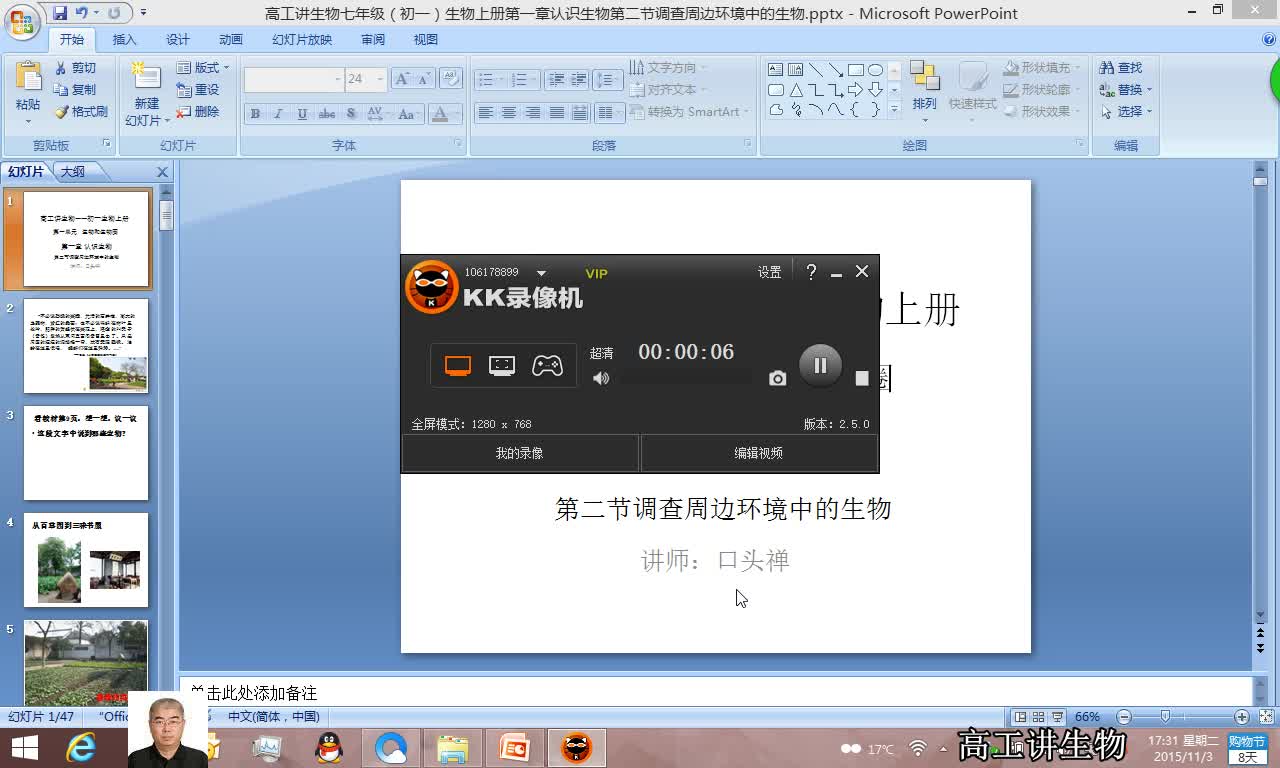Toggle Italic formatting
Image resolution: width=1280 pixels, height=768 pixels.
[278, 114]
